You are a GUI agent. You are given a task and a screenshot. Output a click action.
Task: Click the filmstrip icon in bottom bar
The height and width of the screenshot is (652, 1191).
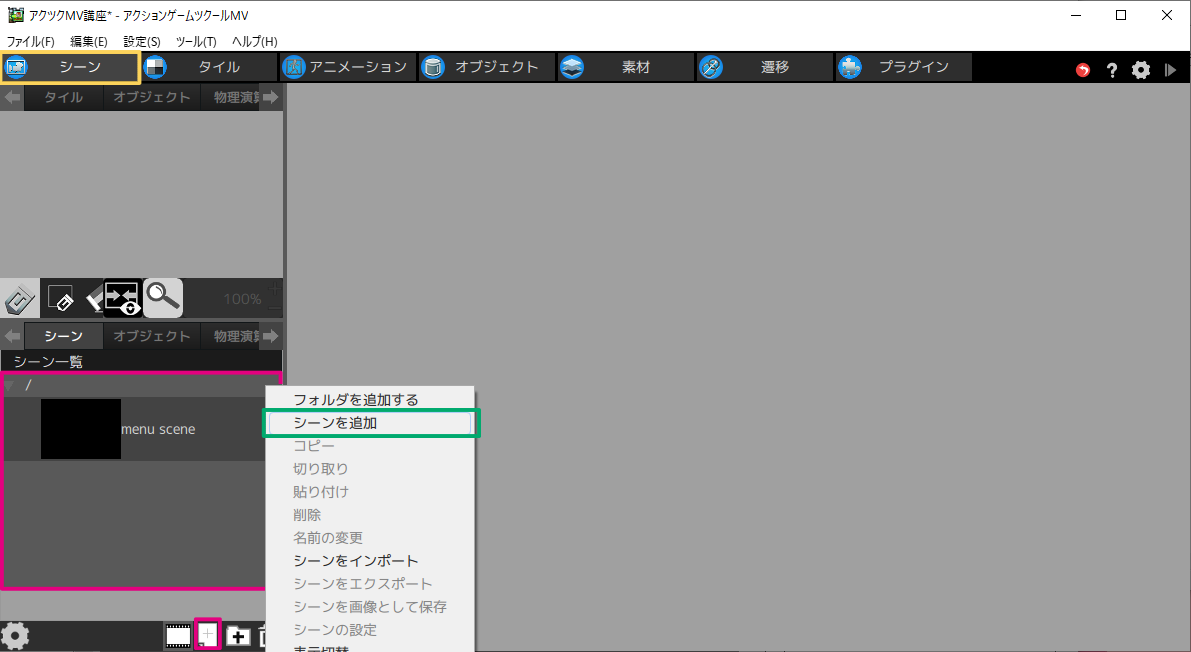(x=178, y=635)
